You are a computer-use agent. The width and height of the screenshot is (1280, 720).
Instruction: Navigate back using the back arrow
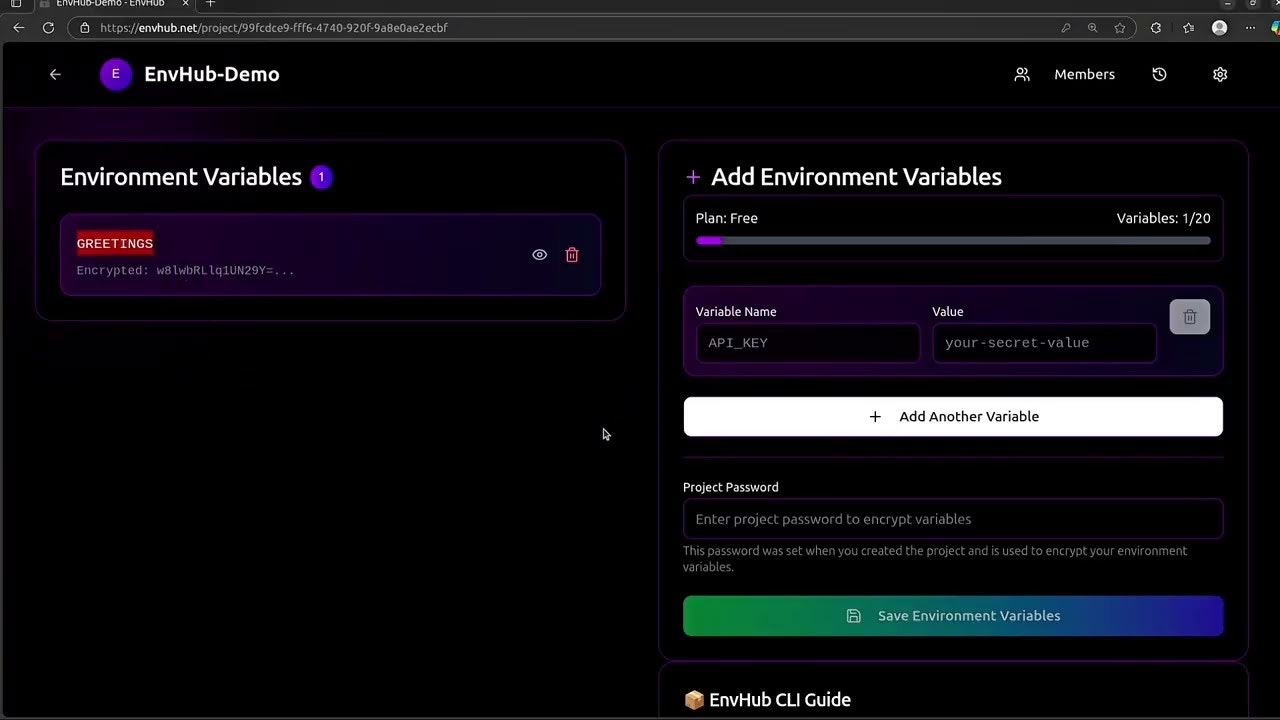click(x=55, y=74)
